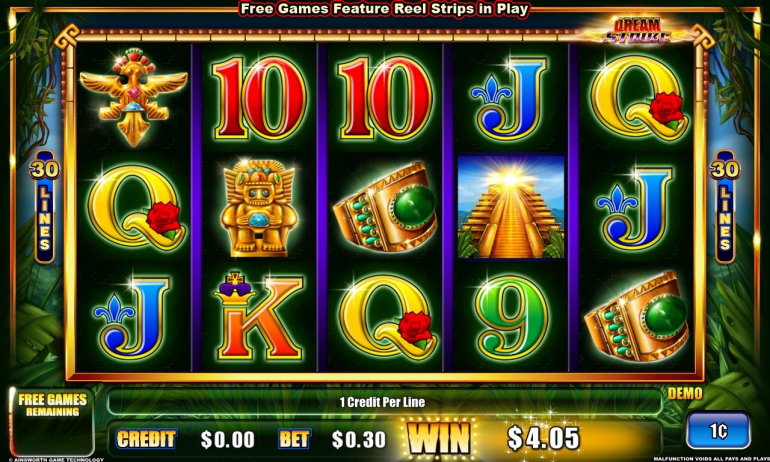This screenshot has height=462, width=770.
Task: Select the golden idol statue symbol
Action: click(x=259, y=208)
